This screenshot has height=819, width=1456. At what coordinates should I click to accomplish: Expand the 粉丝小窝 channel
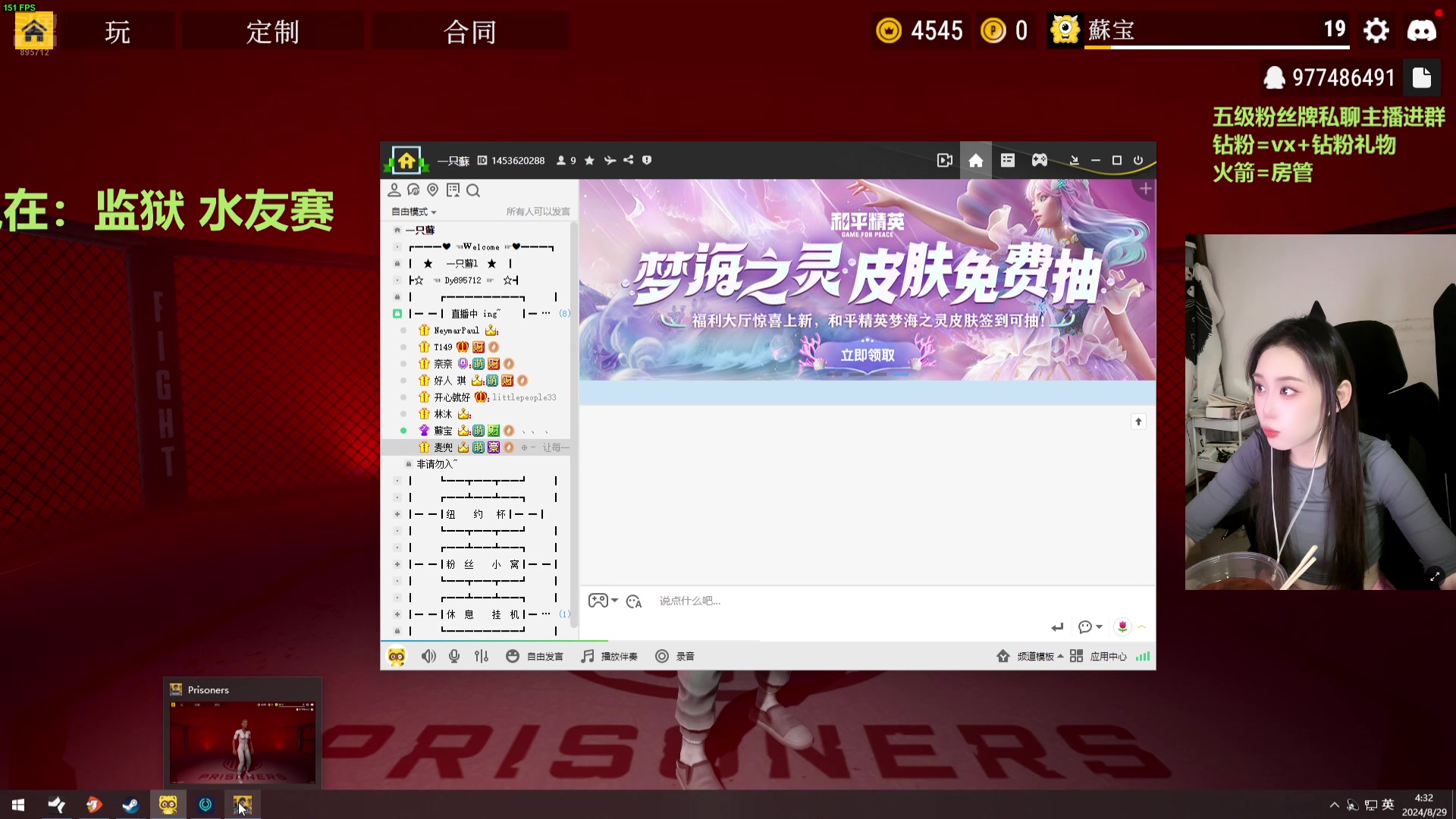point(397,564)
